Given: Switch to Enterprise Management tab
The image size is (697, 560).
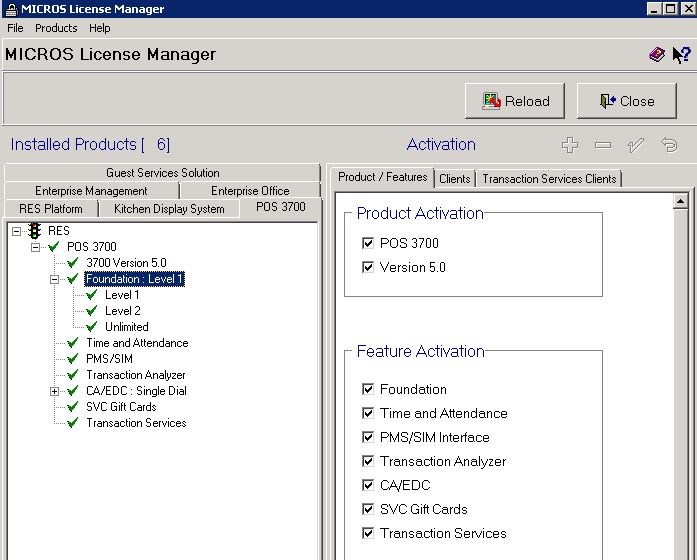Looking at the screenshot, I should tap(91, 191).
